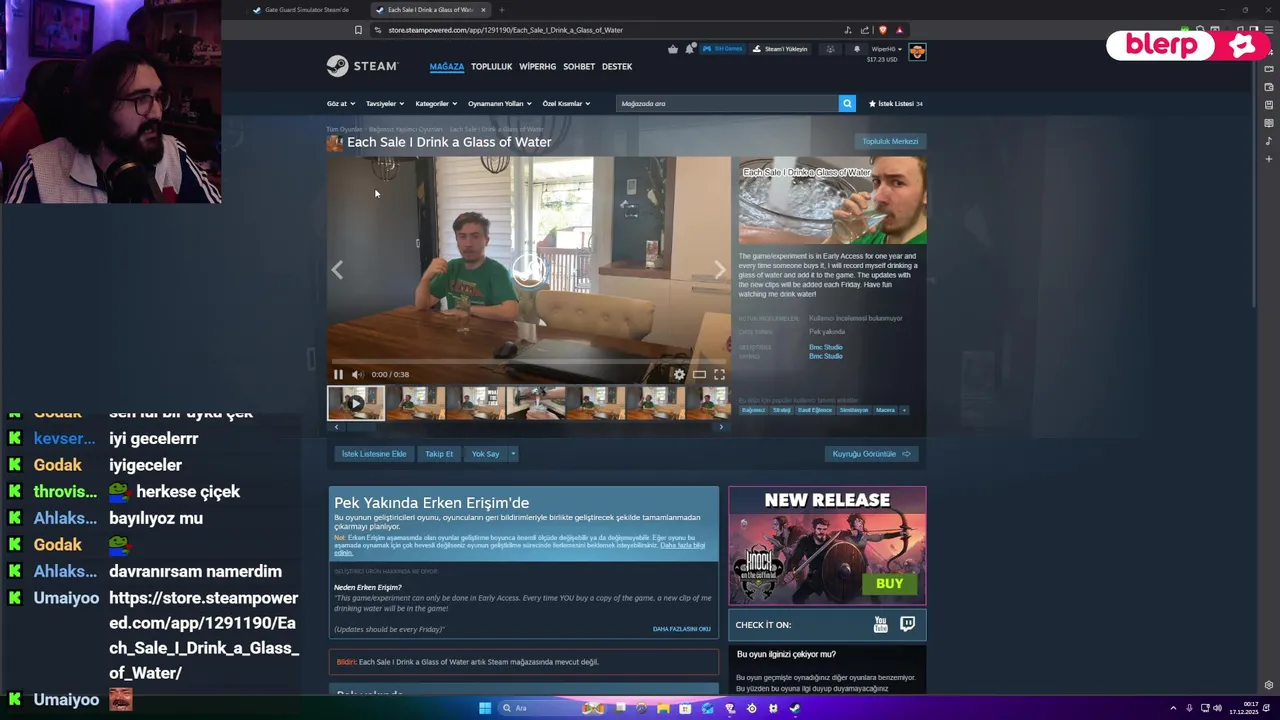Image resolution: width=1280 pixels, height=720 pixels.
Task: Open the Twitch icon under Check it on
Action: (x=907, y=624)
